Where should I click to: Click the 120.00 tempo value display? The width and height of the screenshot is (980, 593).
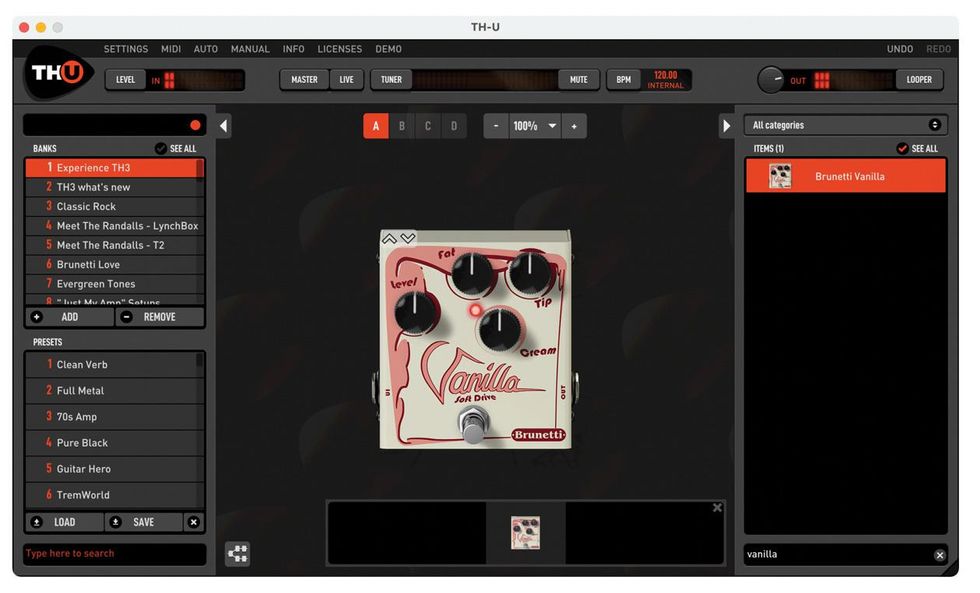[665, 75]
